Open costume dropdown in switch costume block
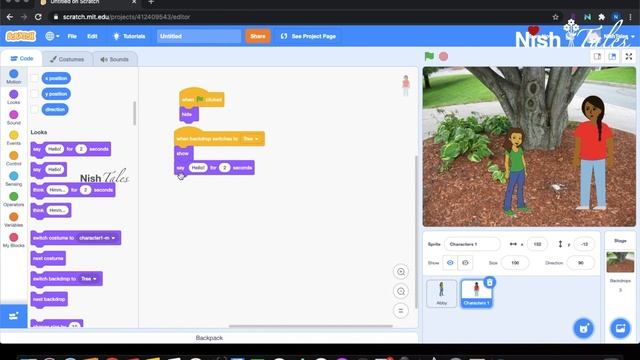640x360 pixels. [97, 238]
